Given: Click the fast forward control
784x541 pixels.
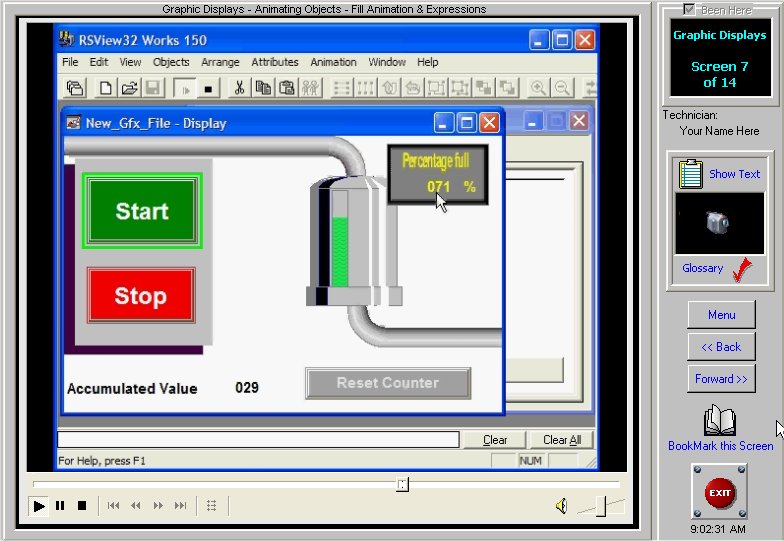Looking at the screenshot, I should 158,506.
